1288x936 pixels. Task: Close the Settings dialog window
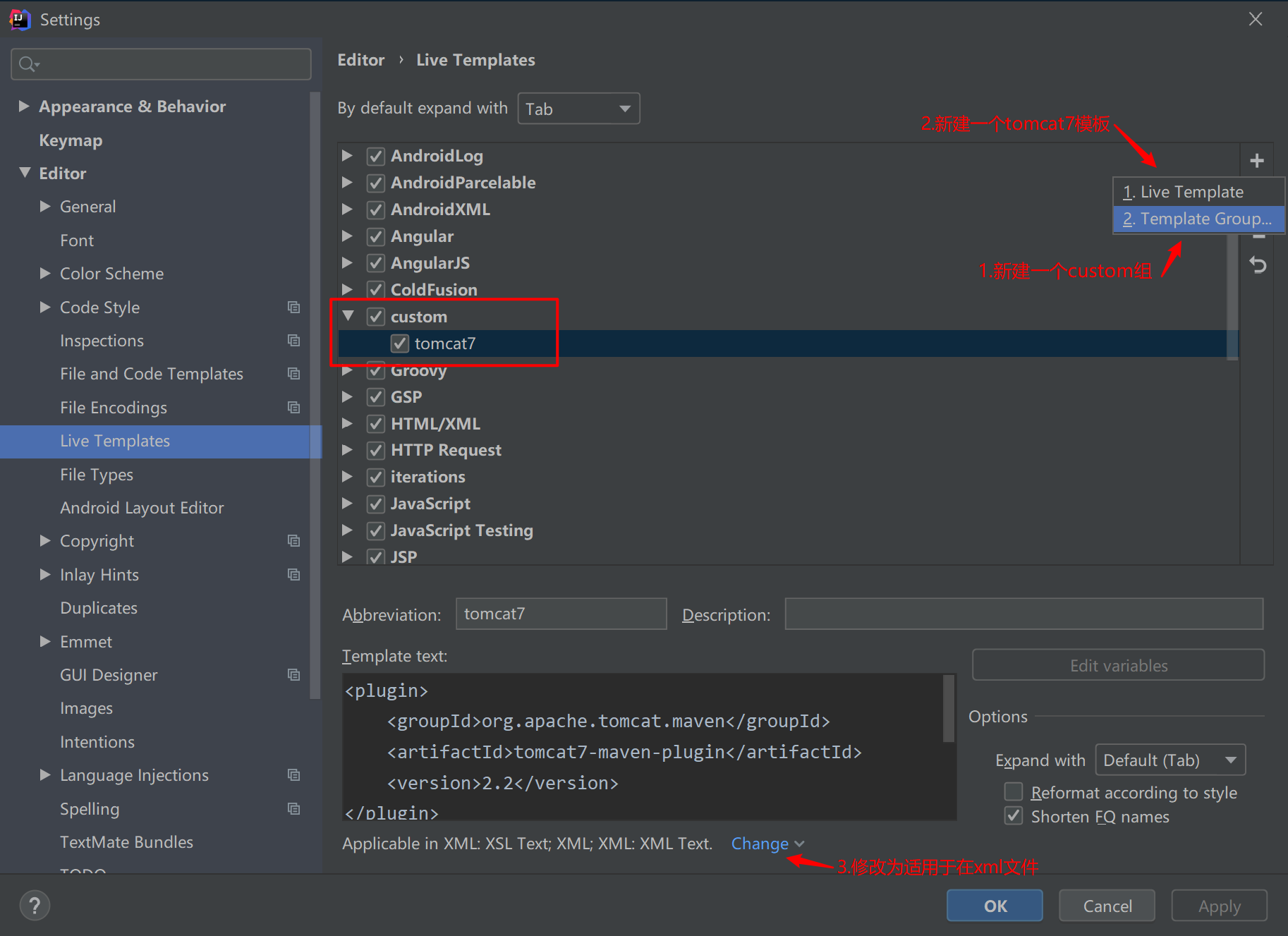point(1256,19)
